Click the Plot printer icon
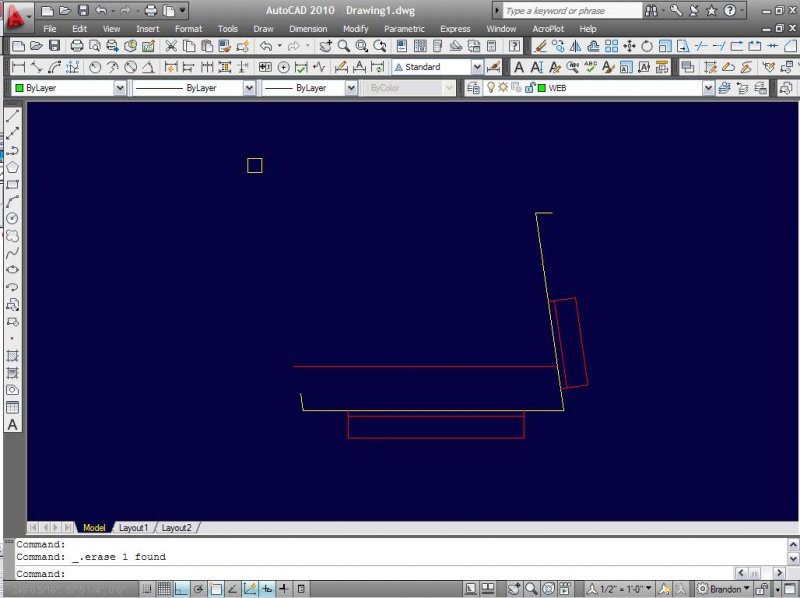Viewport: 800px width, 598px height. [x=77, y=46]
